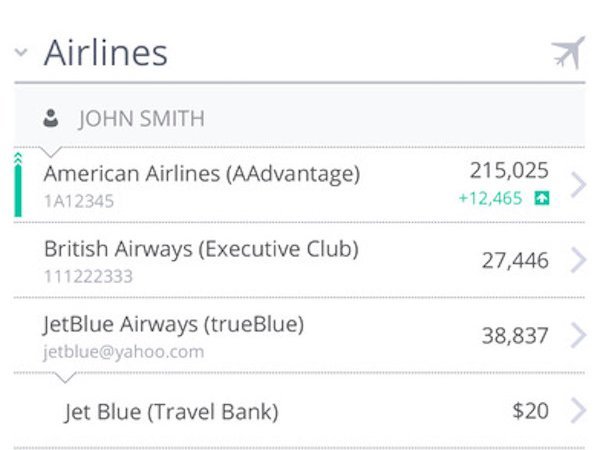Open American Airlines (AAdvantage) account
600x450 pixels.
(x=300, y=184)
